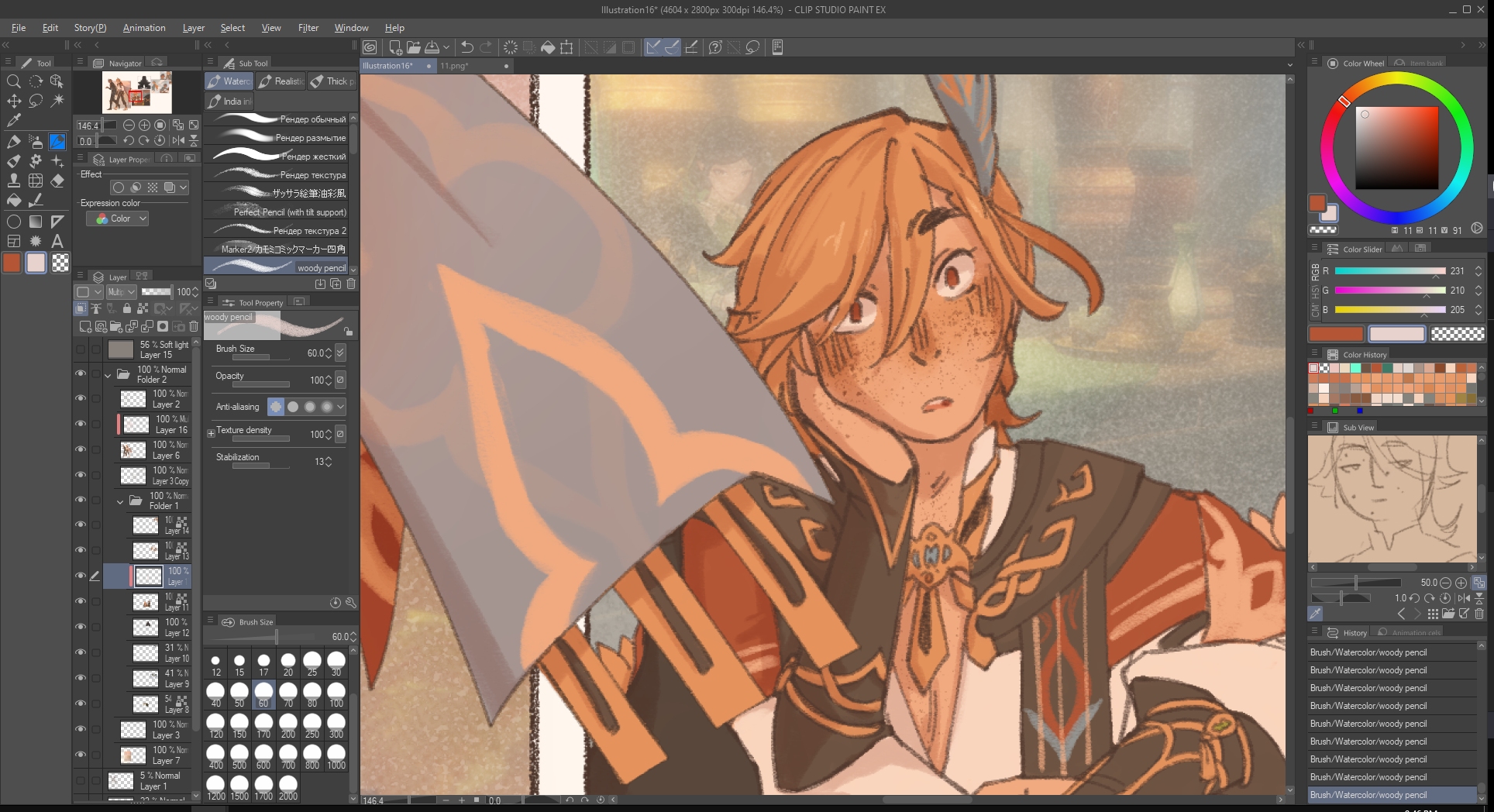The height and width of the screenshot is (812, 1494).
Task: Select the Auto select magic wand tool
Action: 57,101
